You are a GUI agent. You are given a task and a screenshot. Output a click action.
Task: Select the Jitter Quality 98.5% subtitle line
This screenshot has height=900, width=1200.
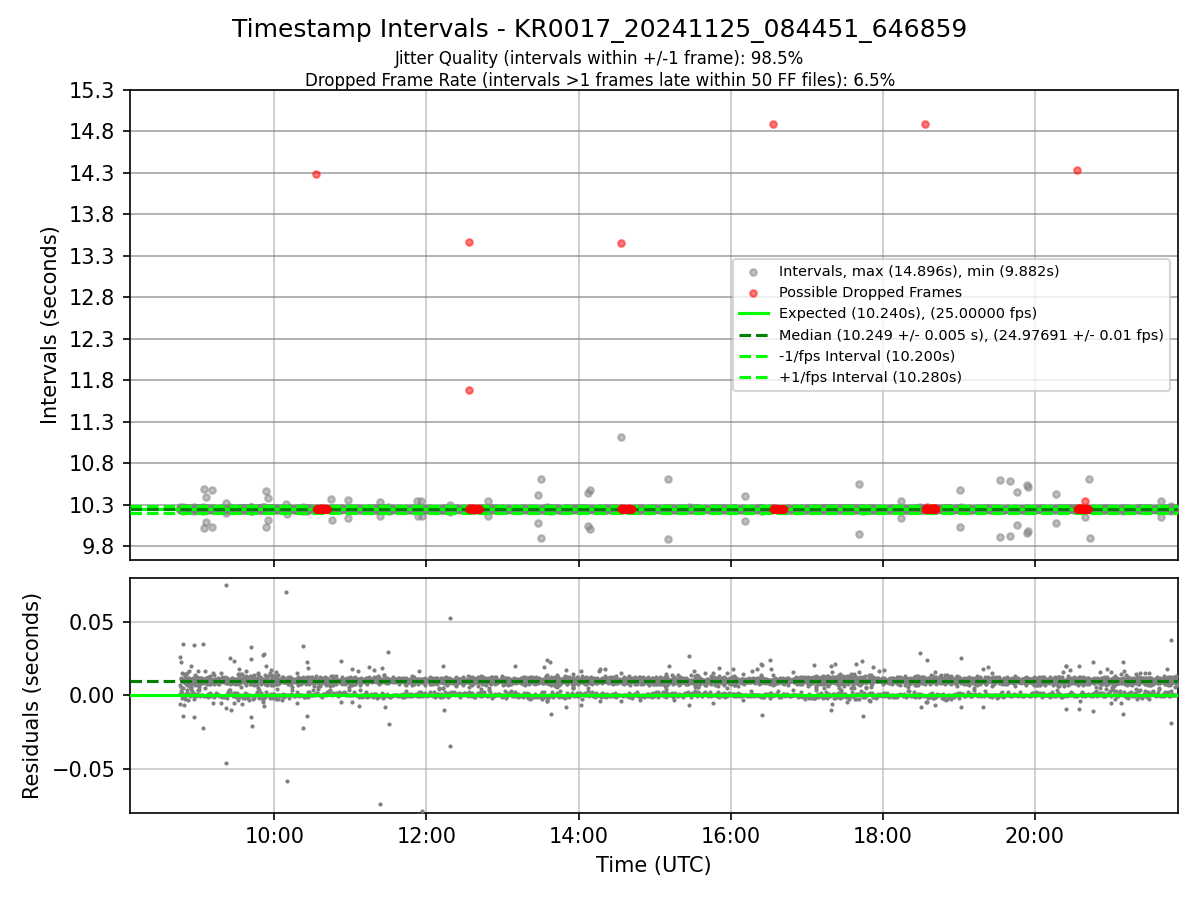click(599, 58)
